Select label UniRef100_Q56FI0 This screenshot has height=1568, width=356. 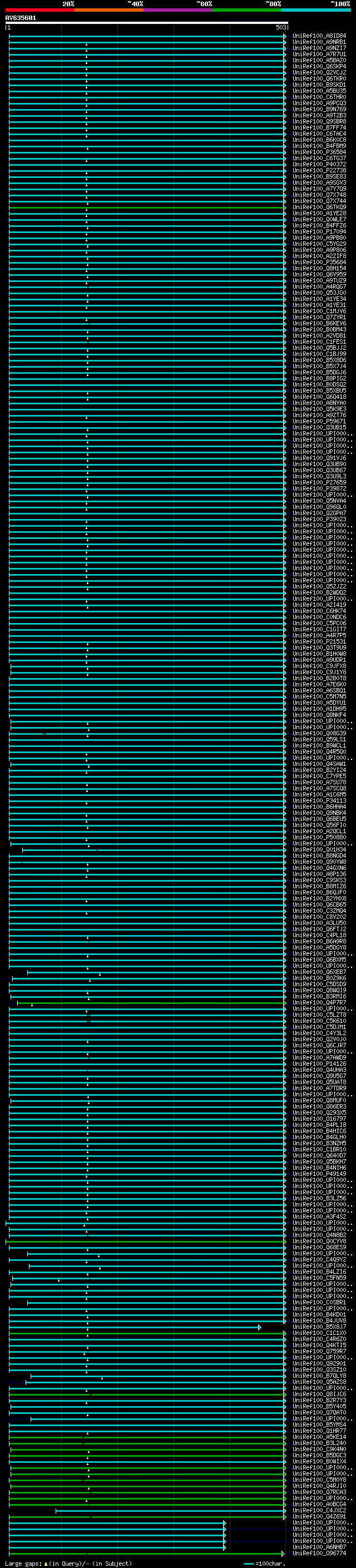pos(319,825)
